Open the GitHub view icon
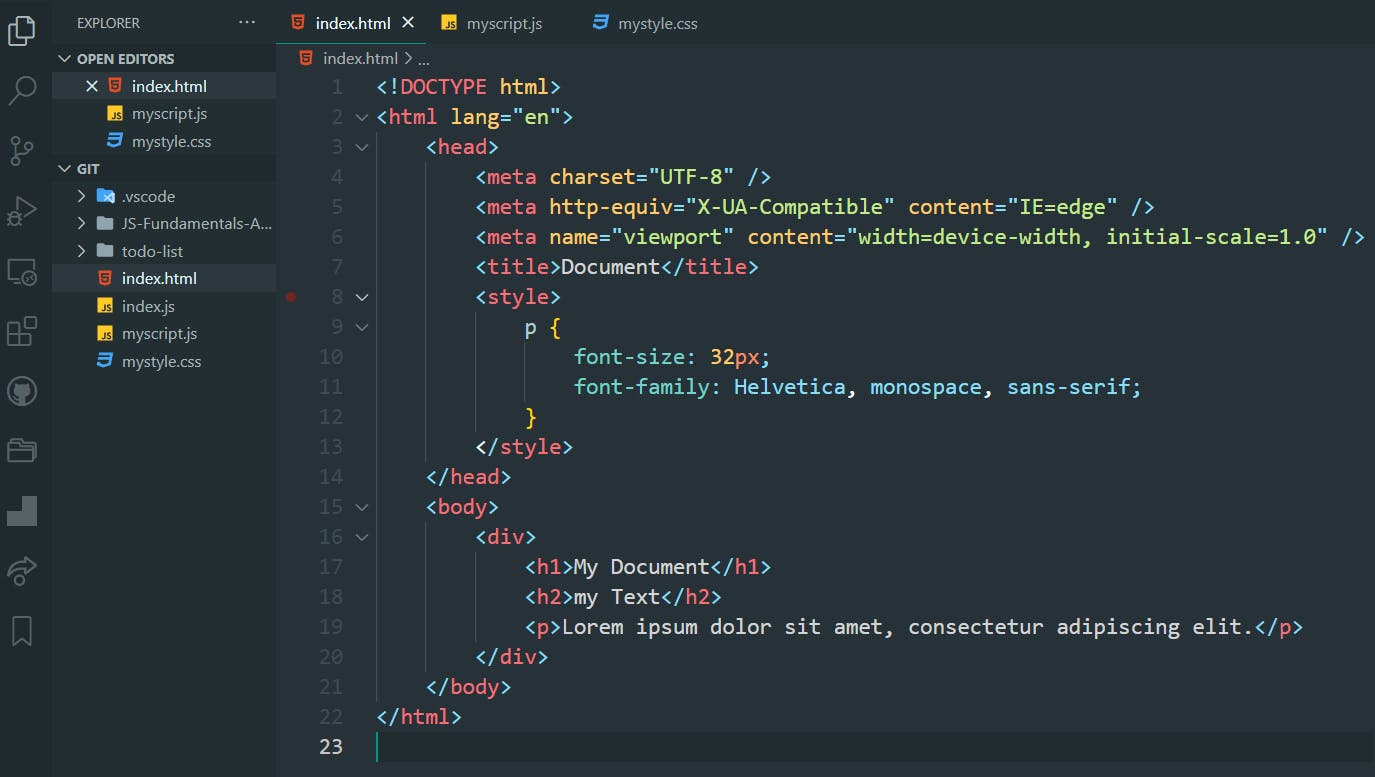The width and height of the screenshot is (1375, 777). 22,391
